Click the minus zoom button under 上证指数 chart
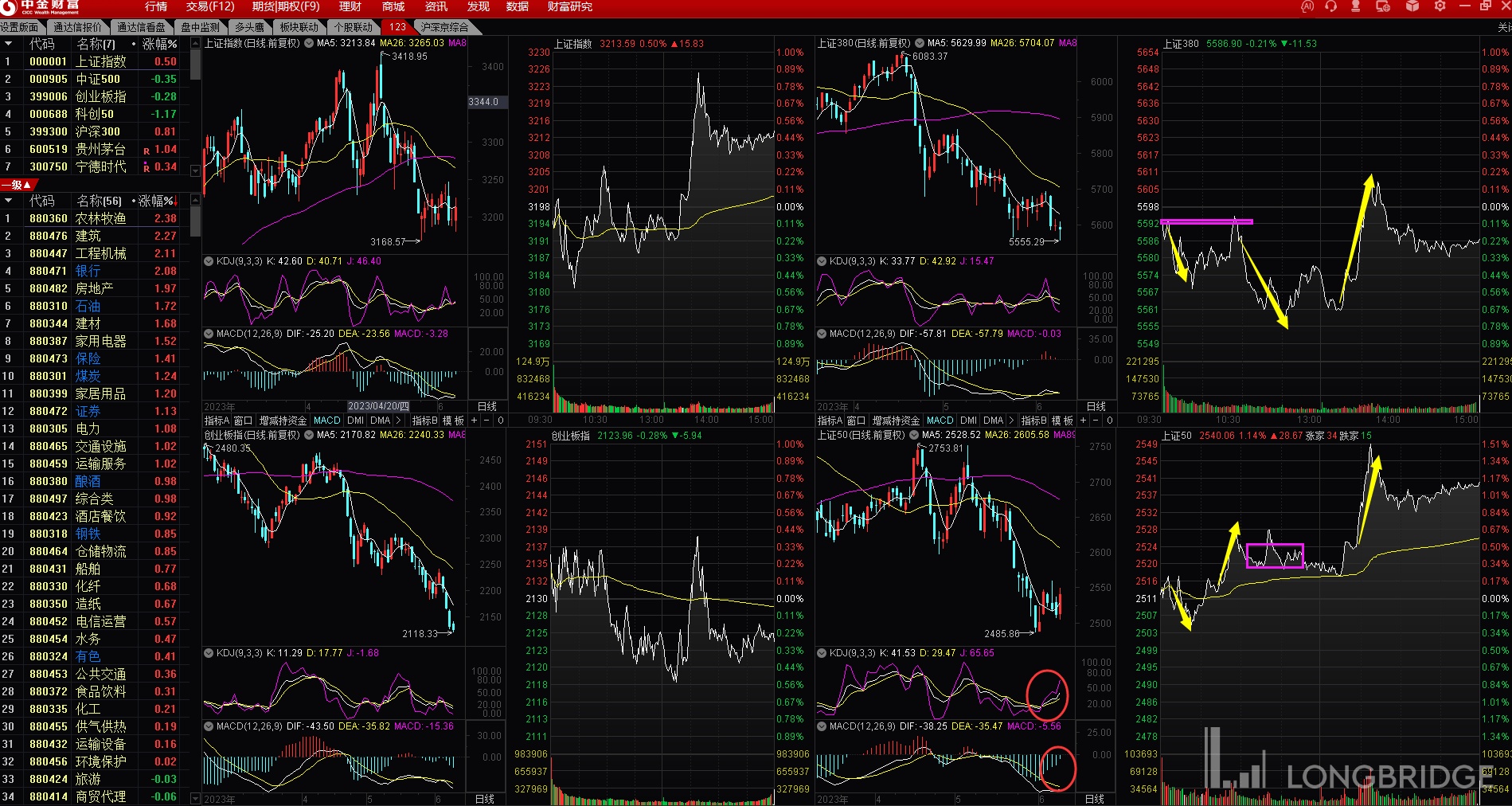This screenshot has height=806, width=1512. 486,421
